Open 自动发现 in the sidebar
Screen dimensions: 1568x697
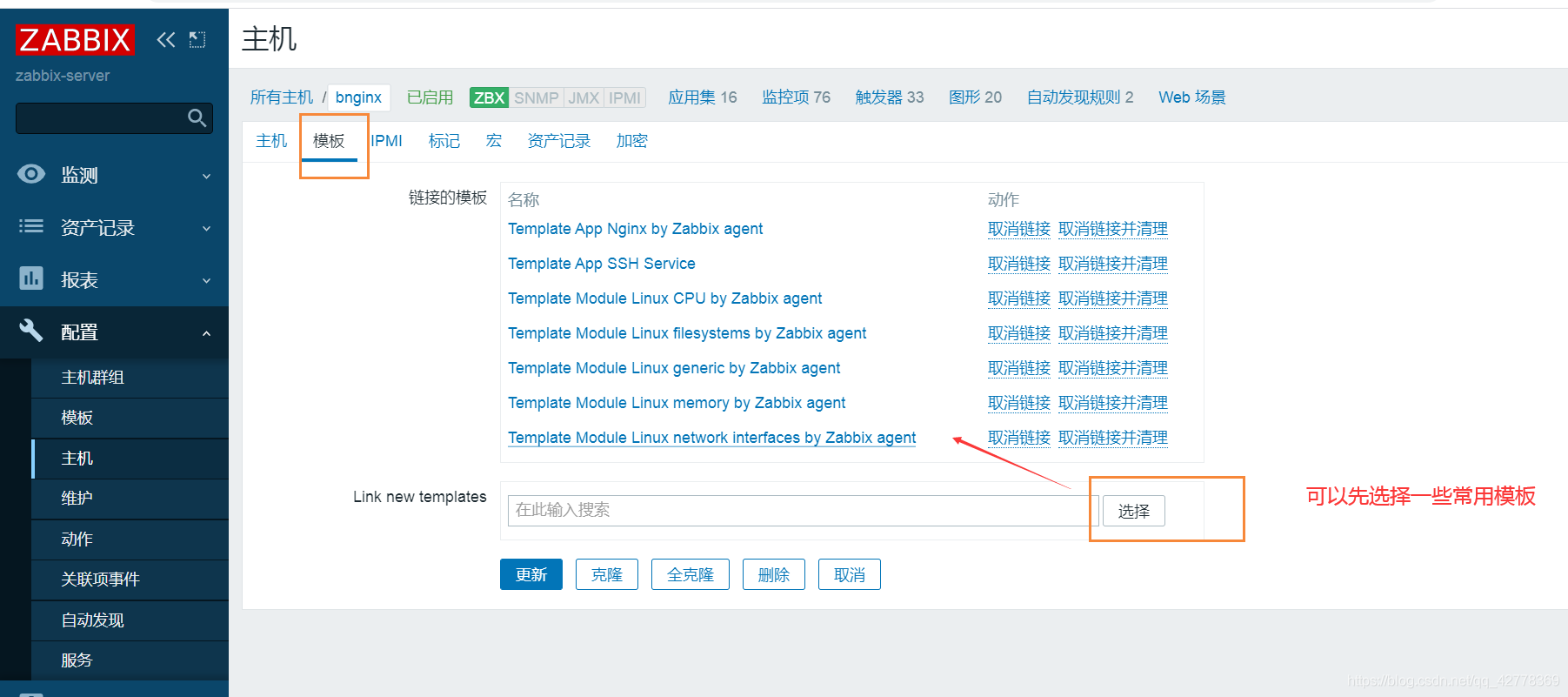tap(130, 620)
